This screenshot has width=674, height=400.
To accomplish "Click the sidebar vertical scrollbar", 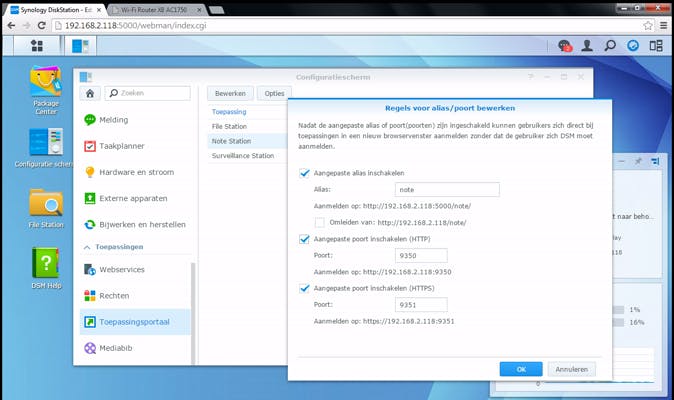I will (193, 313).
